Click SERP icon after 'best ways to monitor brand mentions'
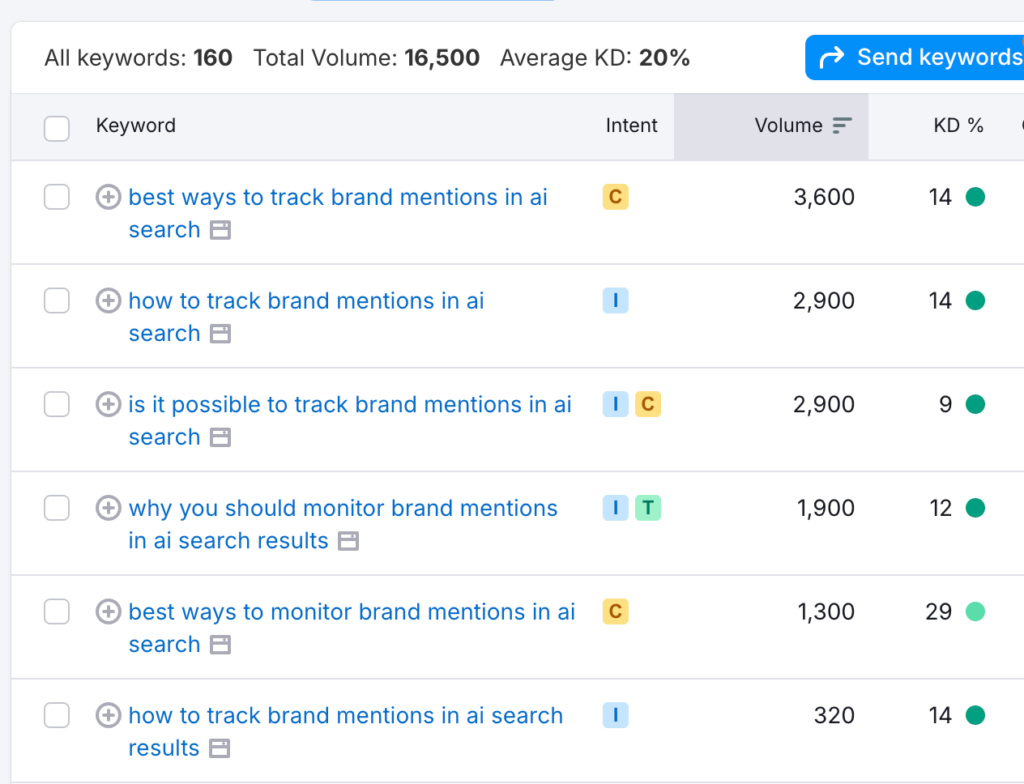 220,645
